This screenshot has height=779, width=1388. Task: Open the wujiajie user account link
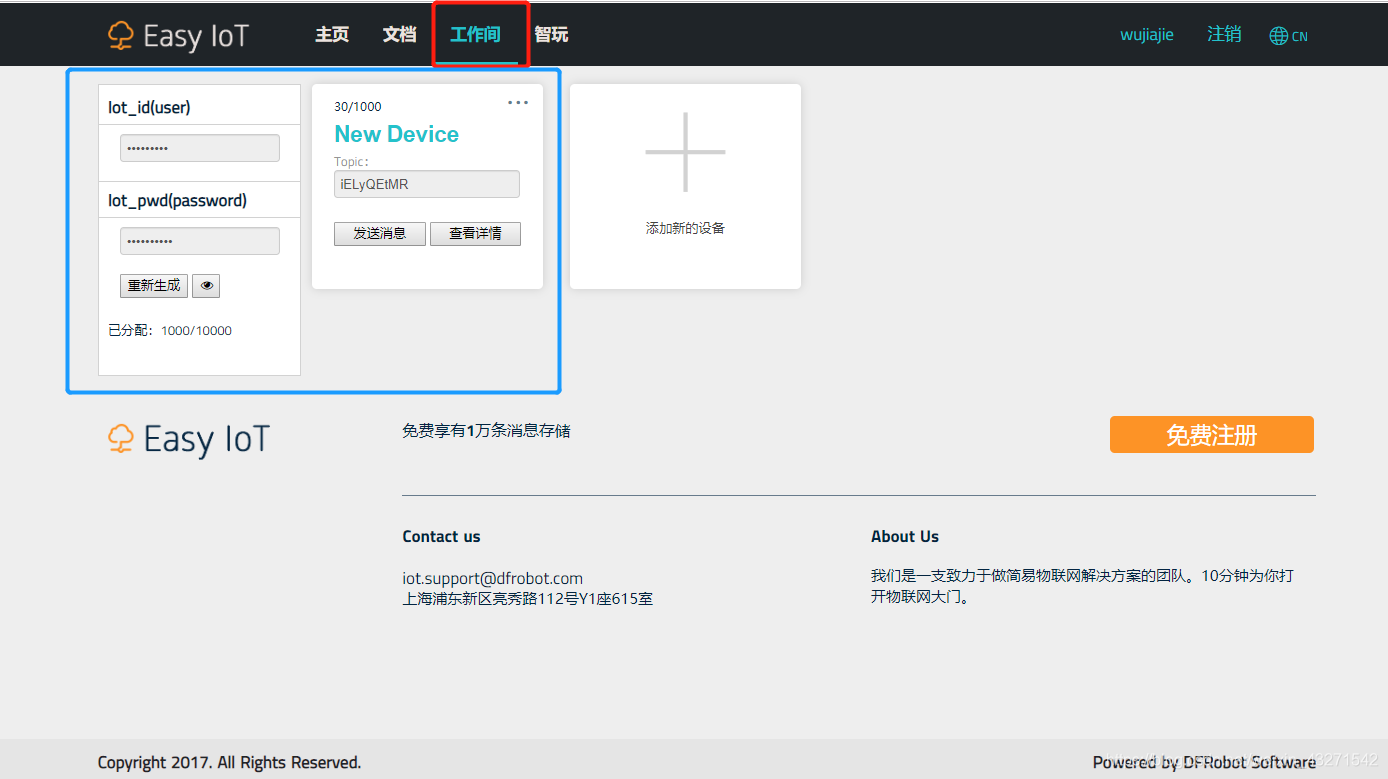point(1147,35)
